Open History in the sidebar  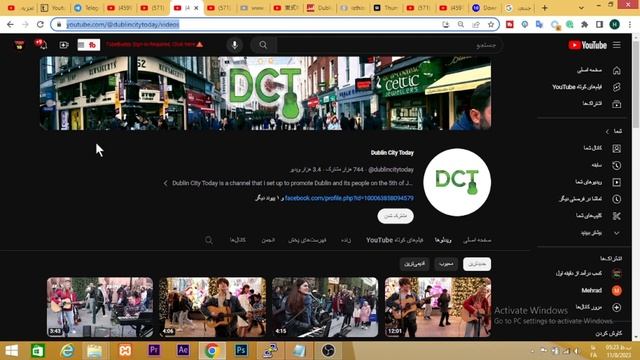point(606,165)
